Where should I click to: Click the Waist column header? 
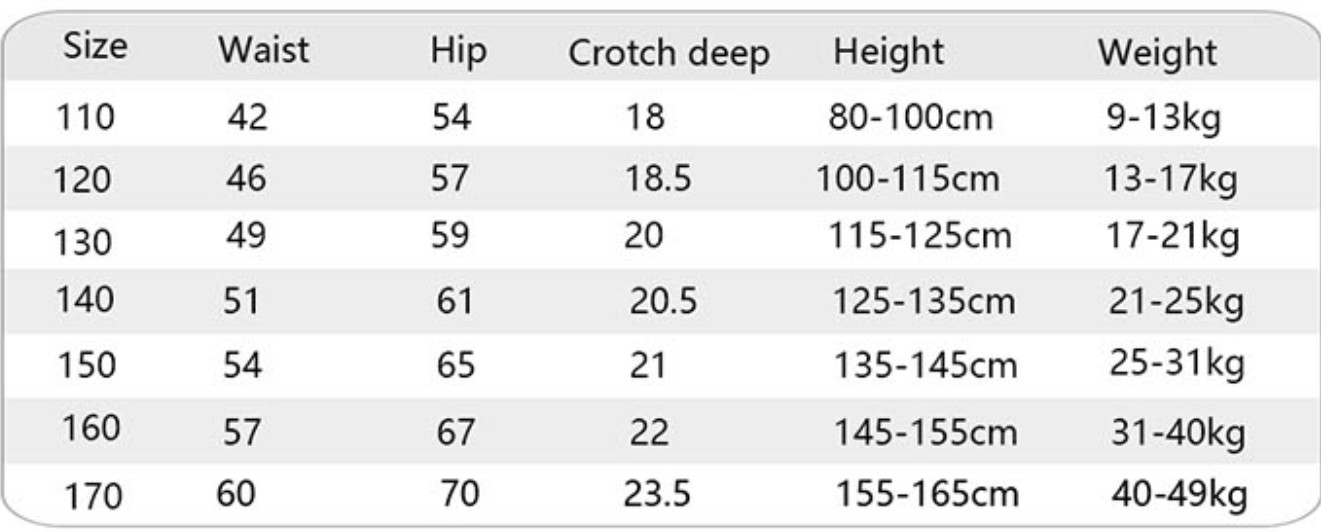click(265, 52)
